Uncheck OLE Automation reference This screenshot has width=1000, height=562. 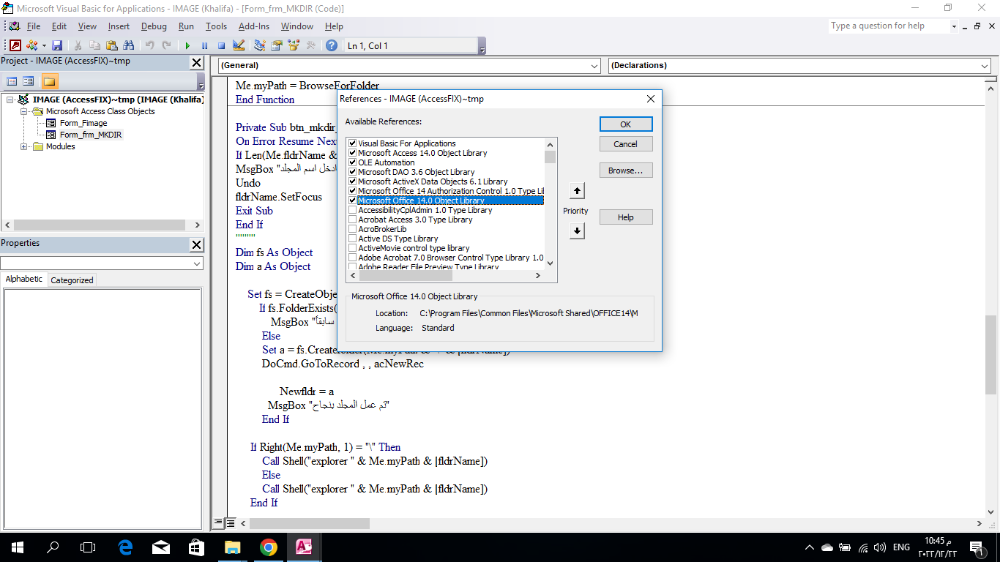click(352, 163)
